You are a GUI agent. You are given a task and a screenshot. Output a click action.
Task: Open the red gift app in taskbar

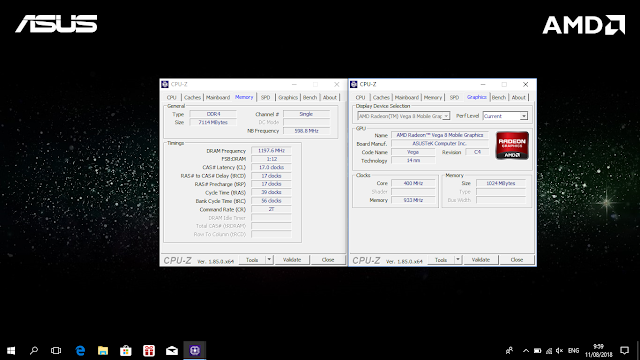tap(149, 350)
